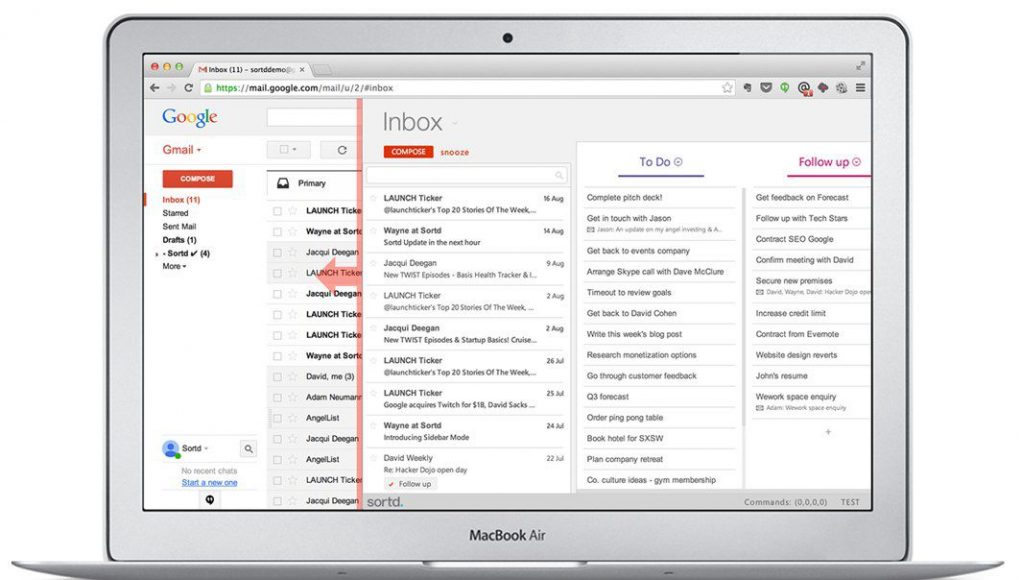Switch to the Primary inbox tab
The height and width of the screenshot is (580, 1021).
(x=311, y=184)
